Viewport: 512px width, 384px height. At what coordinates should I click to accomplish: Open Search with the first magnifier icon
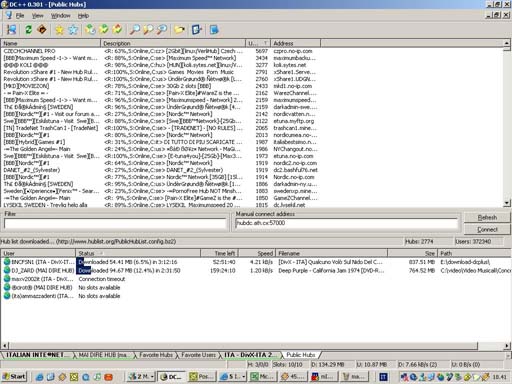(135, 30)
